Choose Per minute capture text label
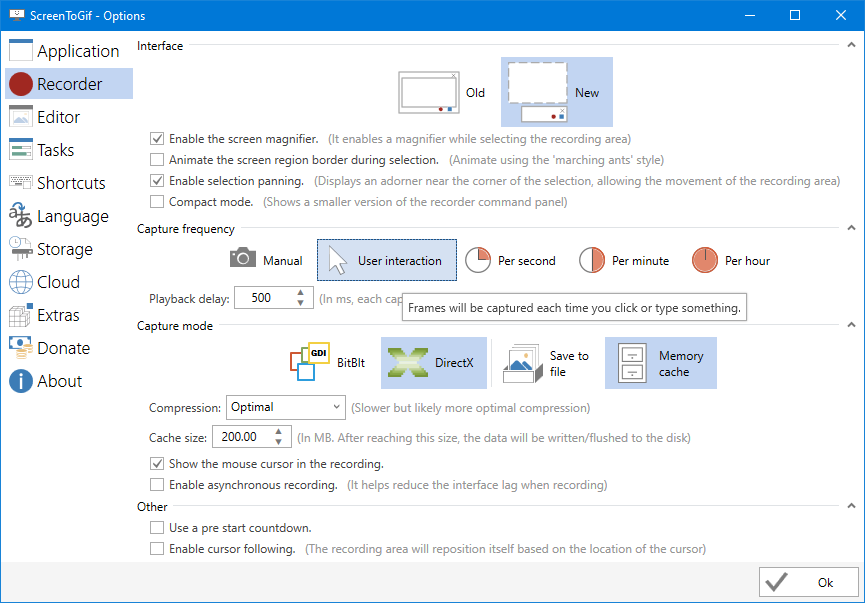The width and height of the screenshot is (865, 603). click(640, 261)
